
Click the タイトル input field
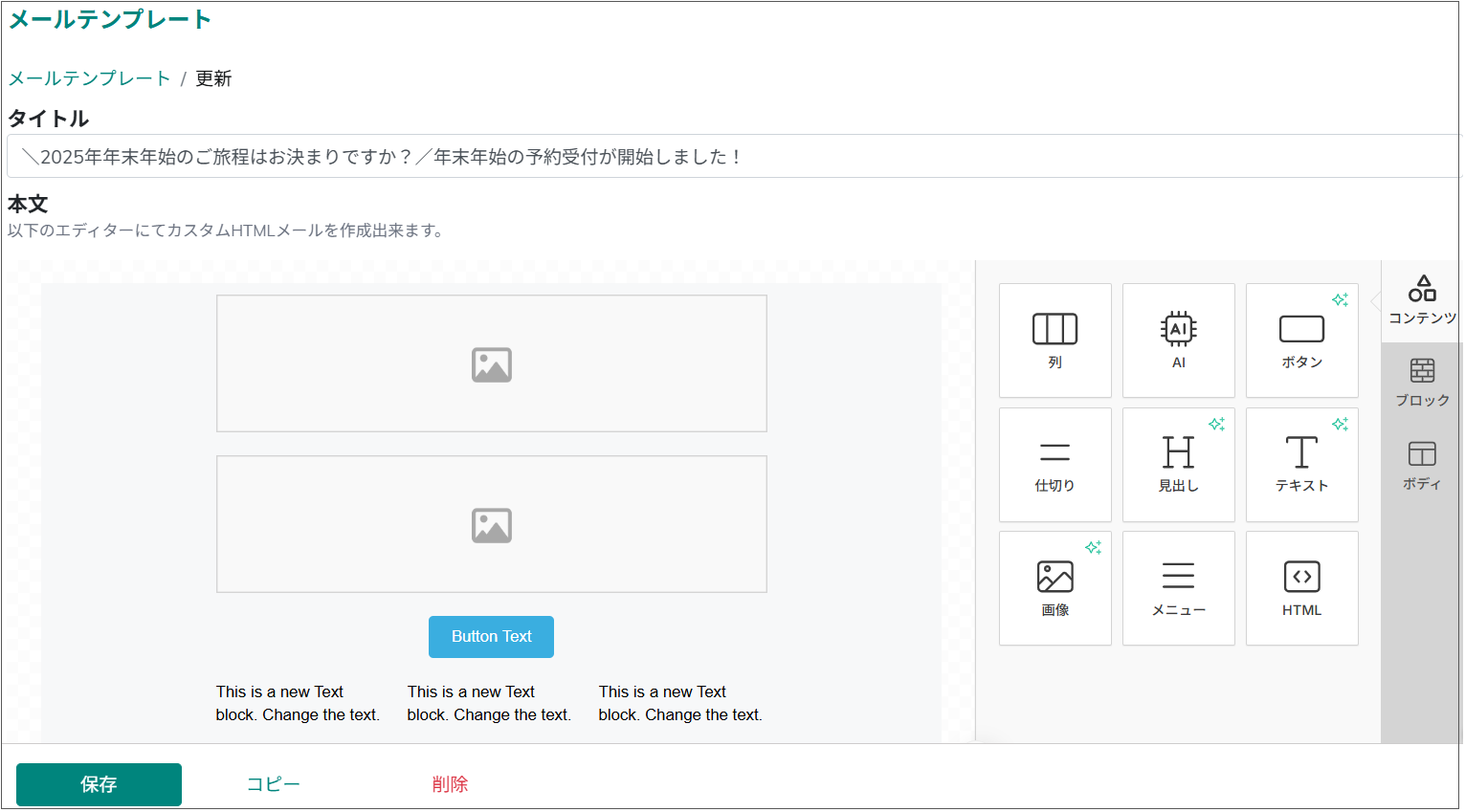coord(734,156)
